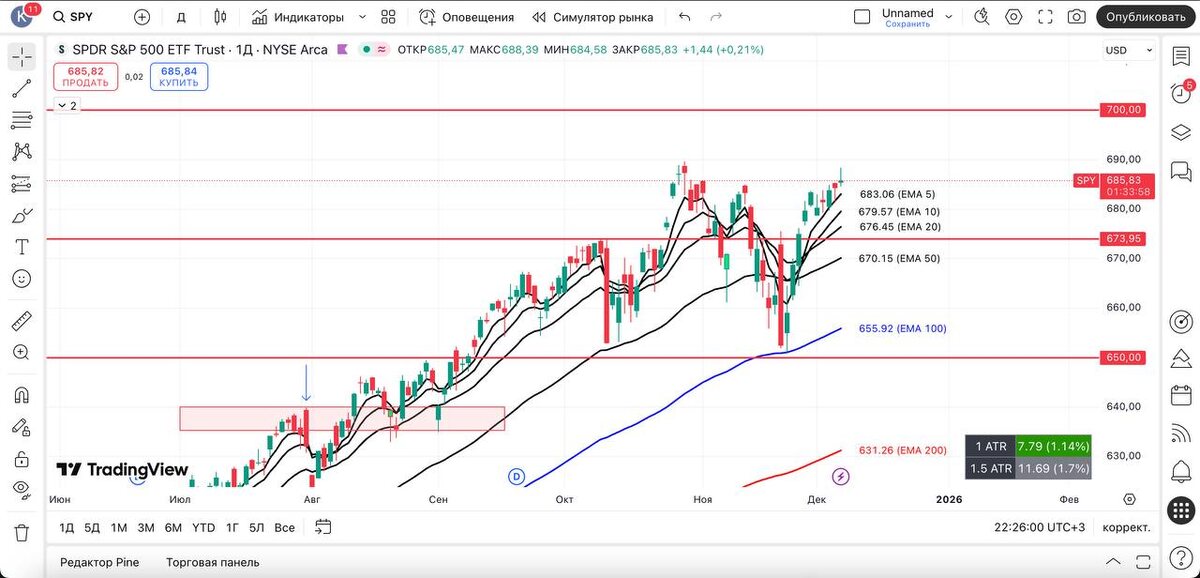This screenshot has width=1200, height=578.
Task: Open the target-shaped icon in right sidebar
Action: point(1180,322)
